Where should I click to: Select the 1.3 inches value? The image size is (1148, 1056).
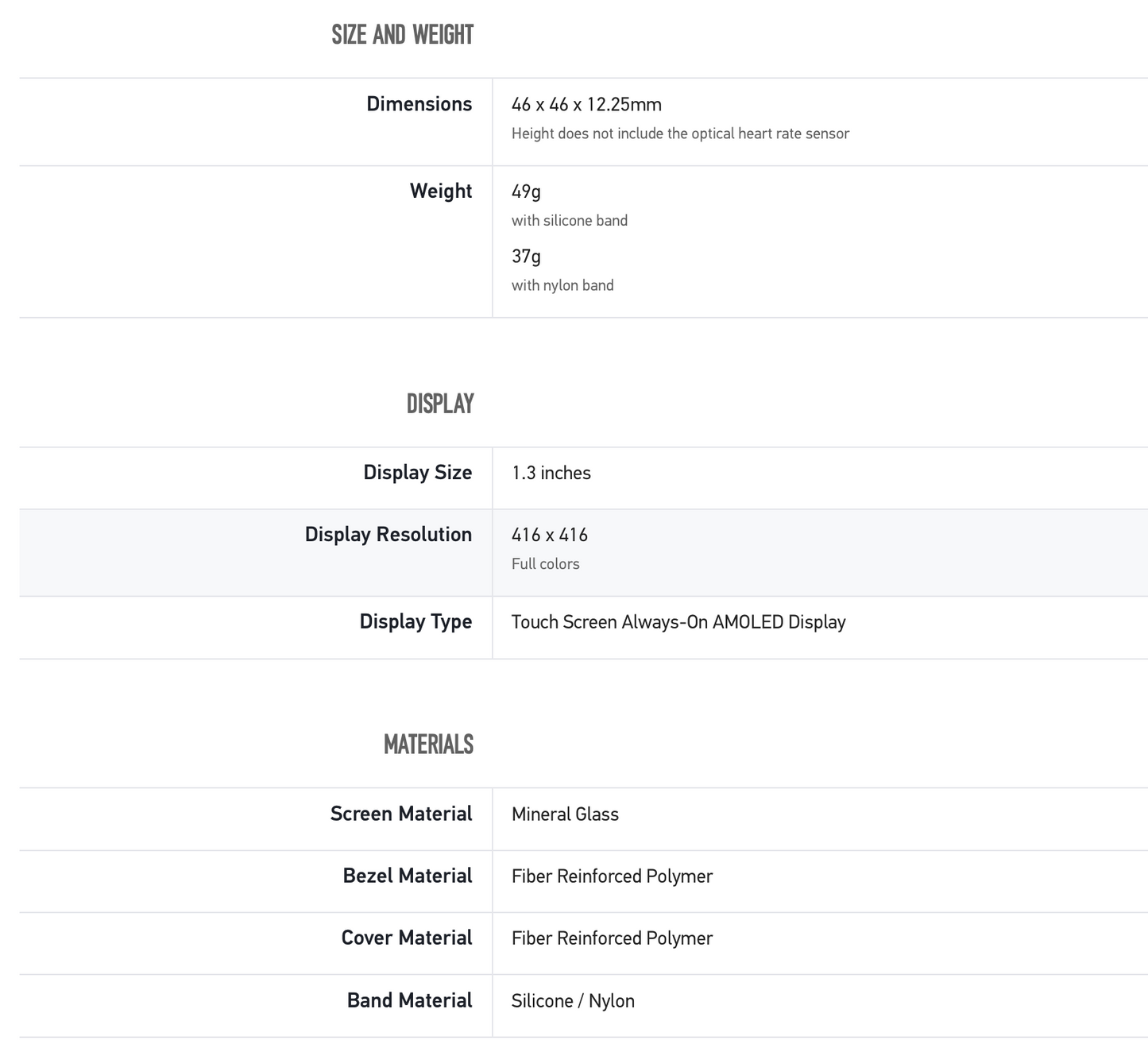(x=551, y=474)
